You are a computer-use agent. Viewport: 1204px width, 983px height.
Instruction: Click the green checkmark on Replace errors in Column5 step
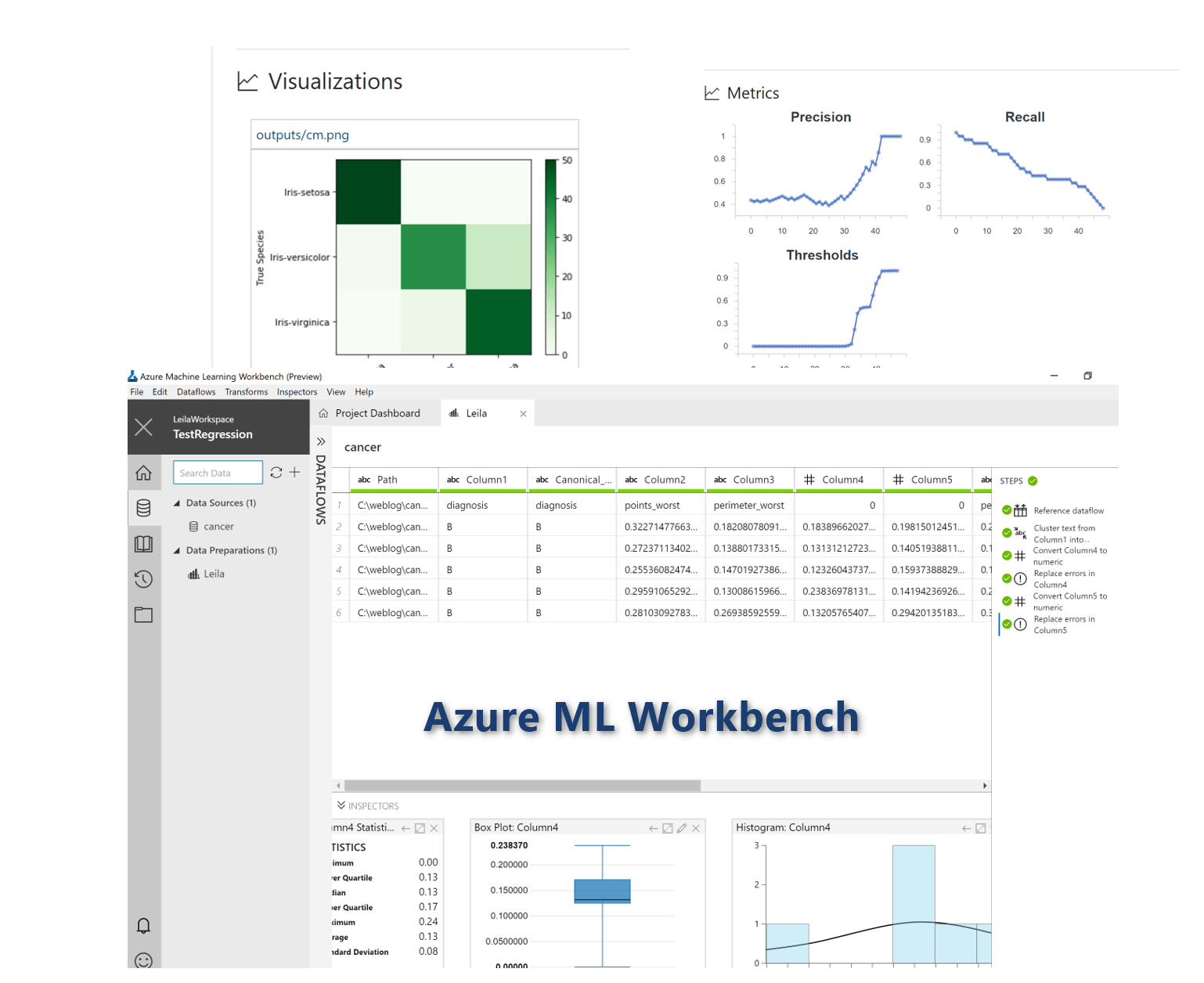(x=1008, y=625)
